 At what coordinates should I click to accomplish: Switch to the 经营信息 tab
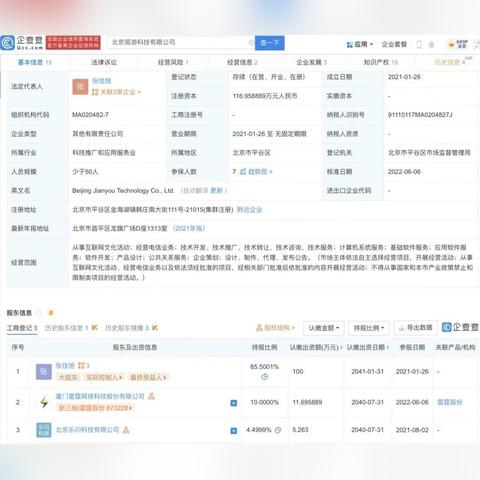pyautogui.click(x=242, y=62)
